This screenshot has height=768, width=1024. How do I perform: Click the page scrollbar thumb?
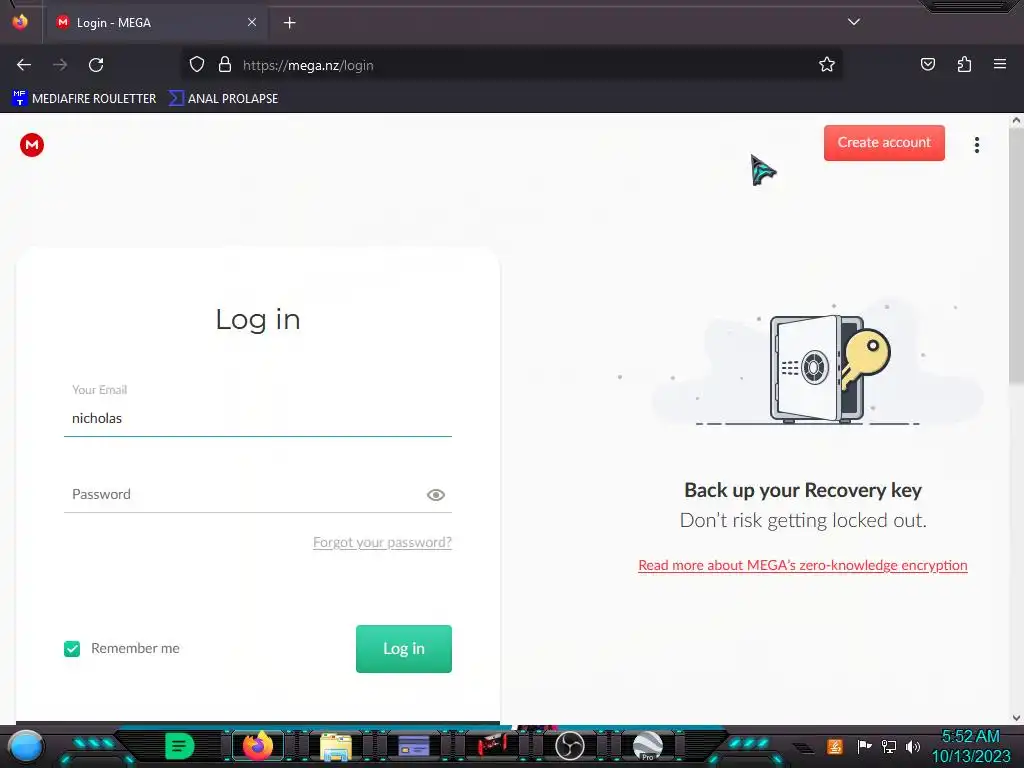tap(1016, 255)
